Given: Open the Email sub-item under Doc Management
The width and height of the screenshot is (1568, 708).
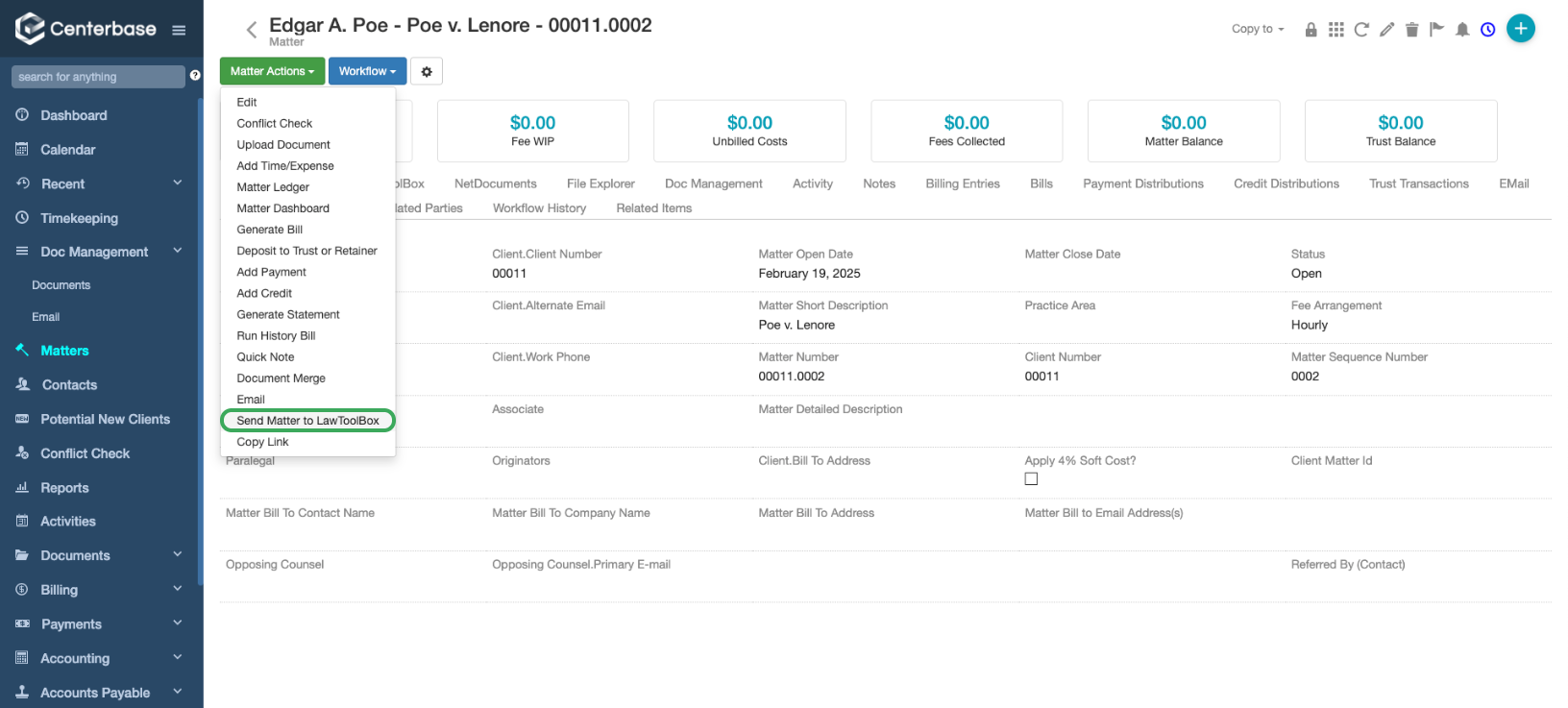Looking at the screenshot, I should pyautogui.click(x=46, y=317).
